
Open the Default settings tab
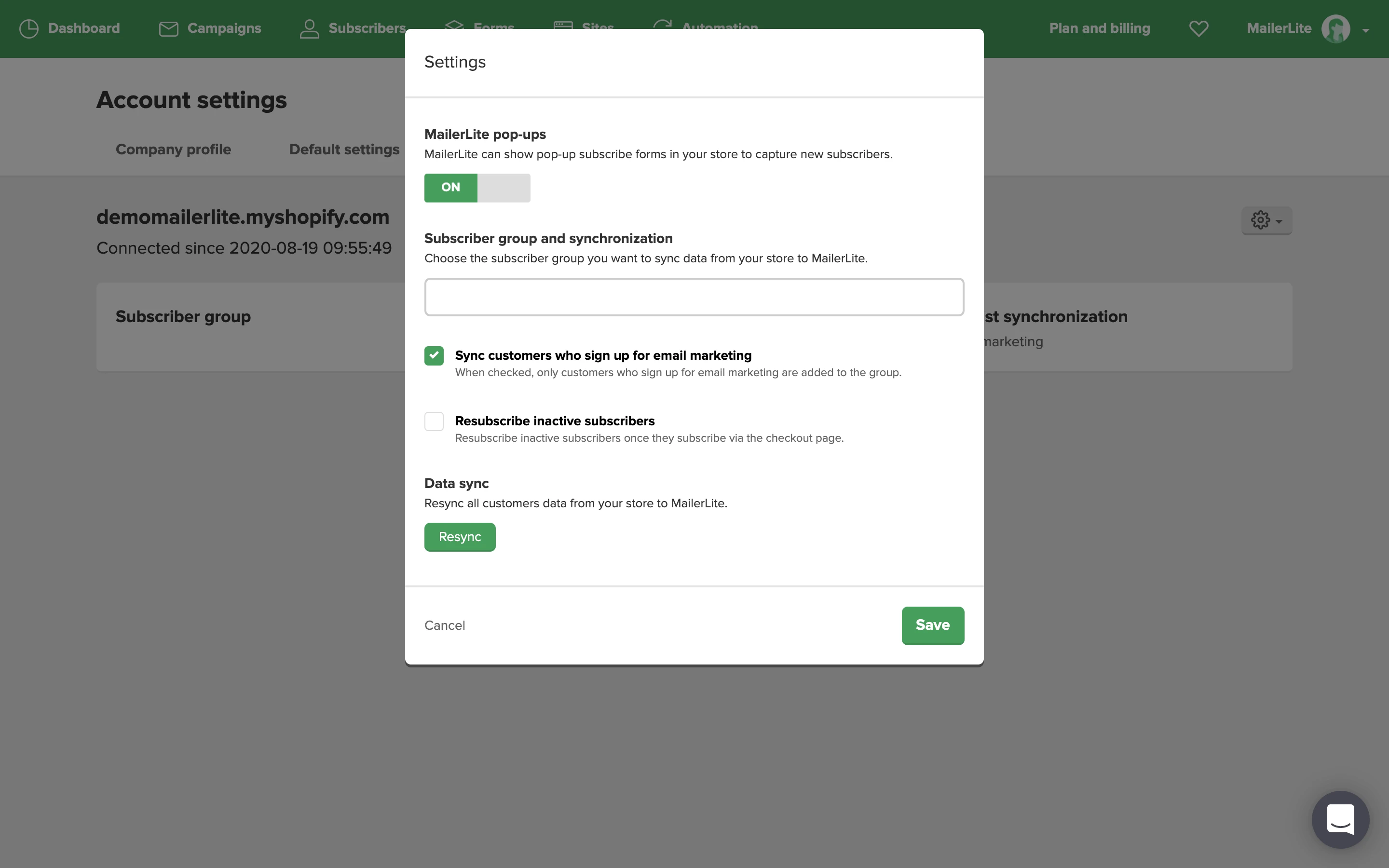pos(344,149)
